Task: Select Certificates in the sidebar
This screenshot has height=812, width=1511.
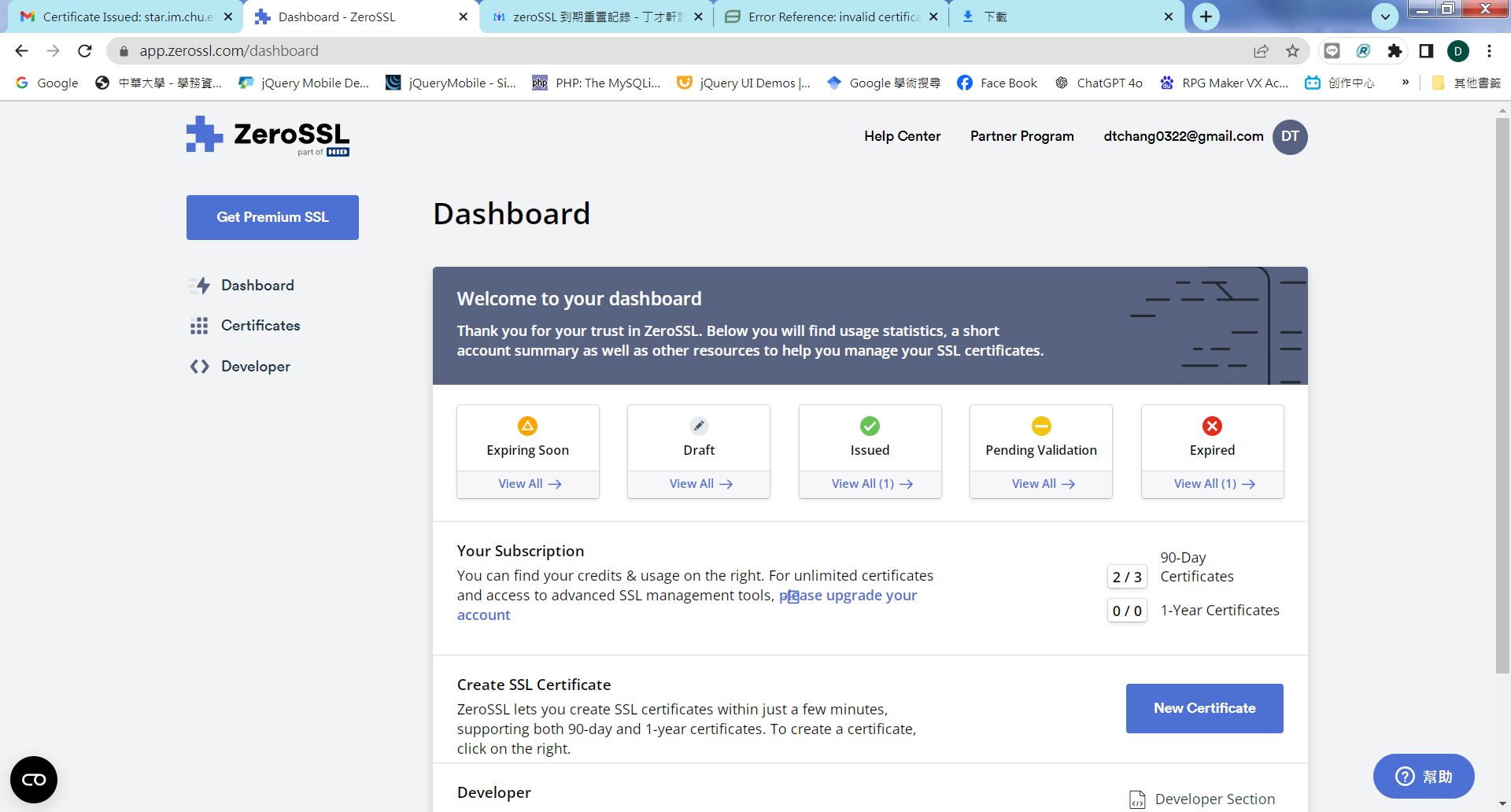Action: click(260, 326)
